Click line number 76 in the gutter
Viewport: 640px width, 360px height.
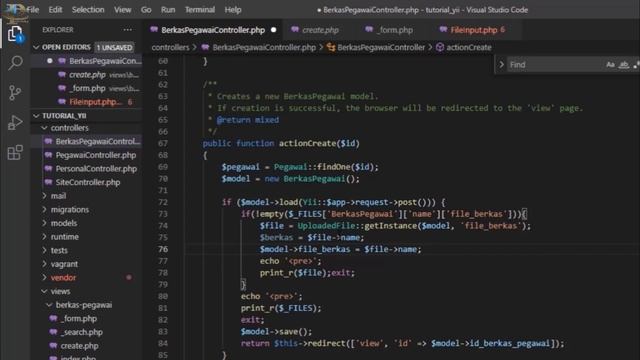click(x=163, y=249)
